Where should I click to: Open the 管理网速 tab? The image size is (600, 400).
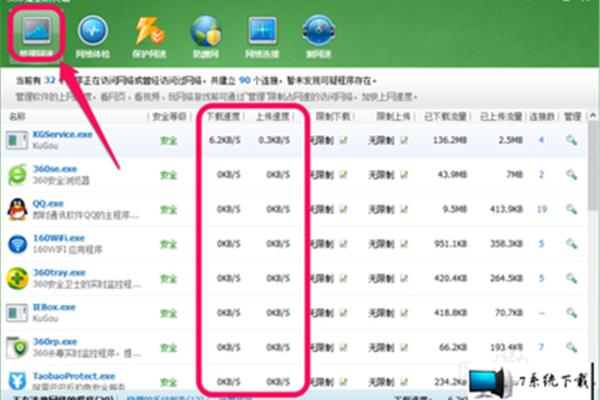coord(37,35)
